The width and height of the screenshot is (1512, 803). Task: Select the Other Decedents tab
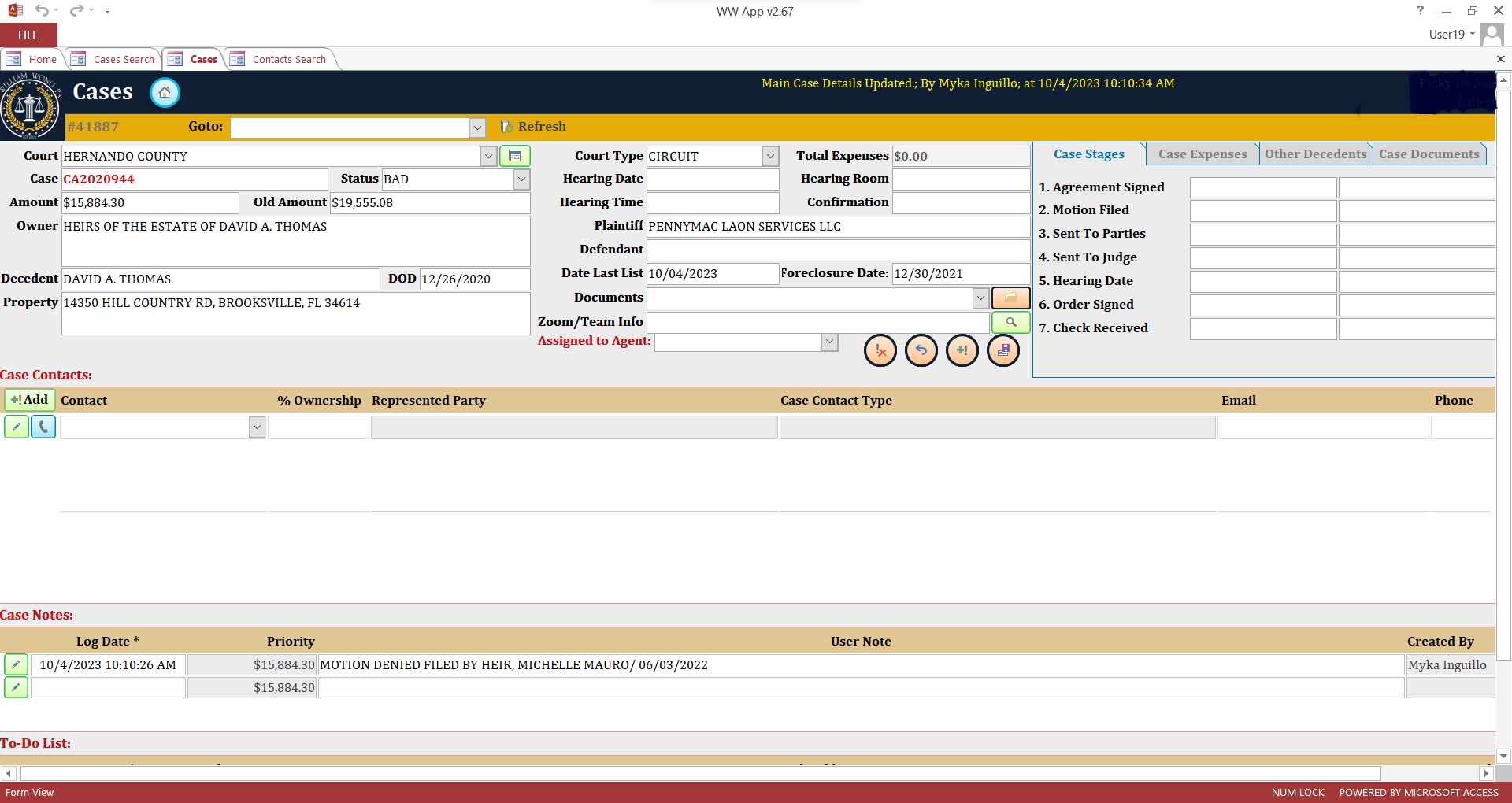1315,154
